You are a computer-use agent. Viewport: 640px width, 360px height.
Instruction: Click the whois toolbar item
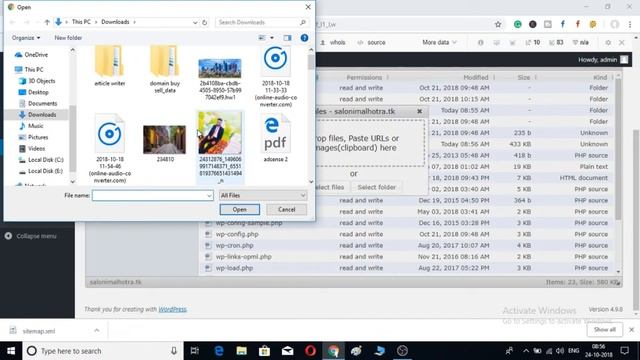click(333, 42)
